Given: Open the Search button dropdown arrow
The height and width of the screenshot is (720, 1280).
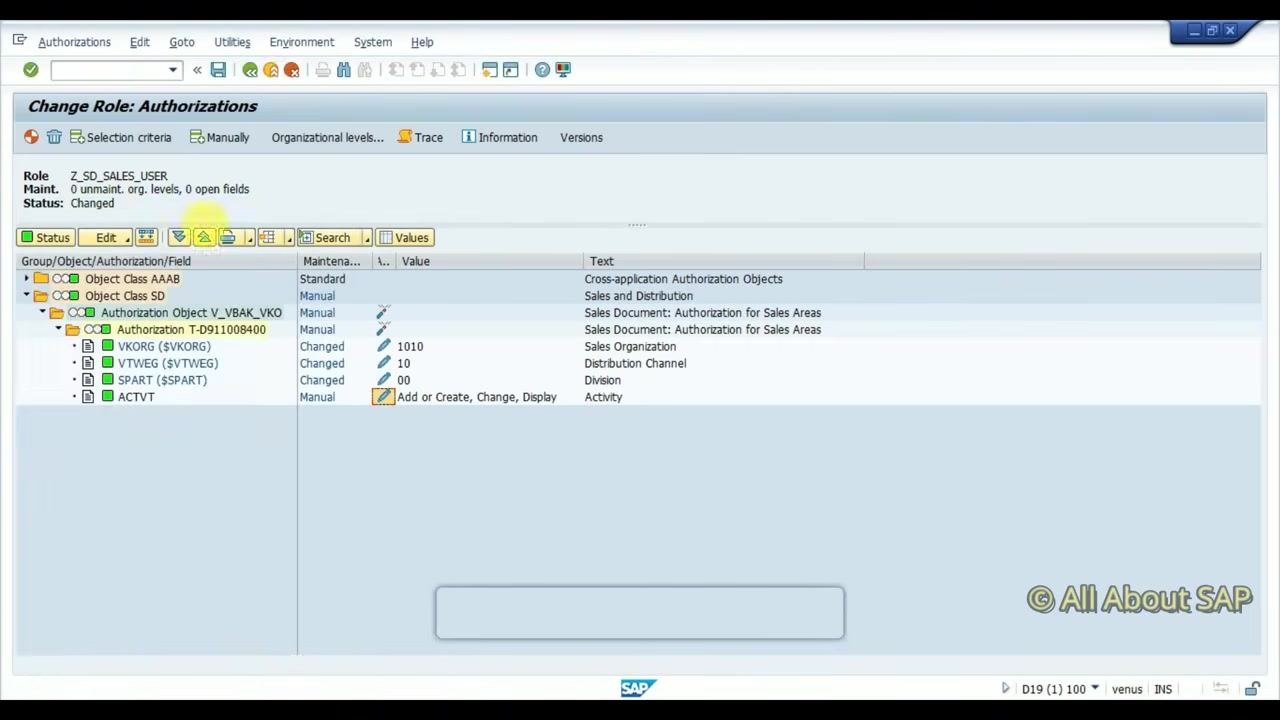Looking at the screenshot, I should tap(367, 238).
